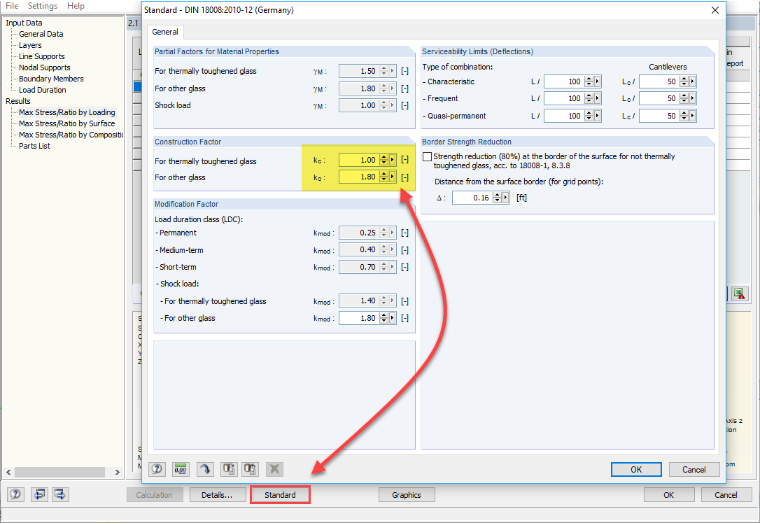The height and width of the screenshot is (524, 760).
Task: Click kc field for thermally toughened glass
Action: pos(359,159)
